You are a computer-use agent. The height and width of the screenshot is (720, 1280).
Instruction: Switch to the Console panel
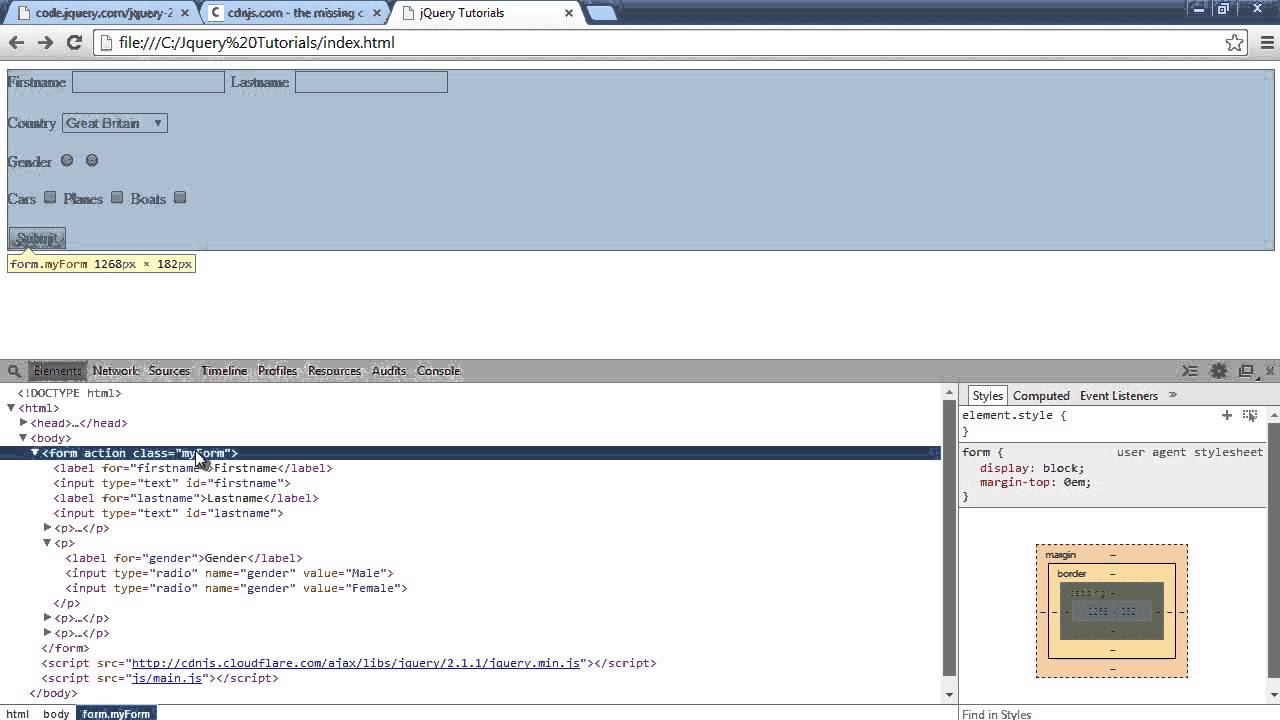click(438, 371)
